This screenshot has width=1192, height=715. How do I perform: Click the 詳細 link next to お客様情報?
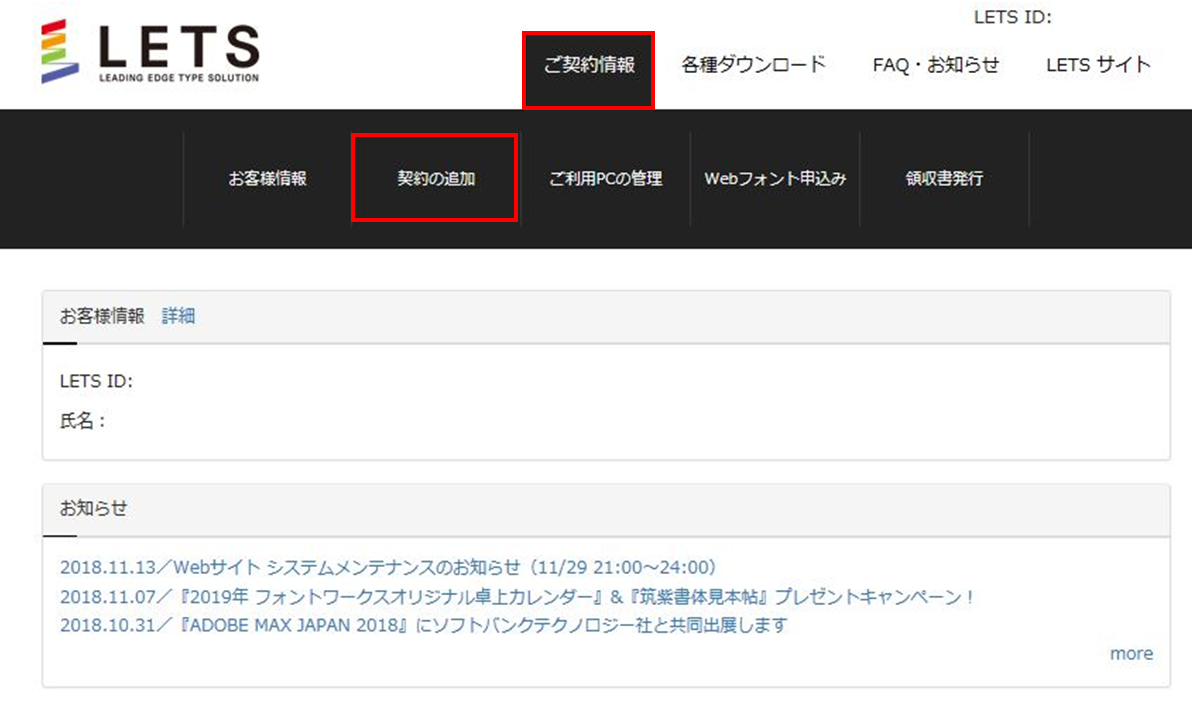click(178, 315)
